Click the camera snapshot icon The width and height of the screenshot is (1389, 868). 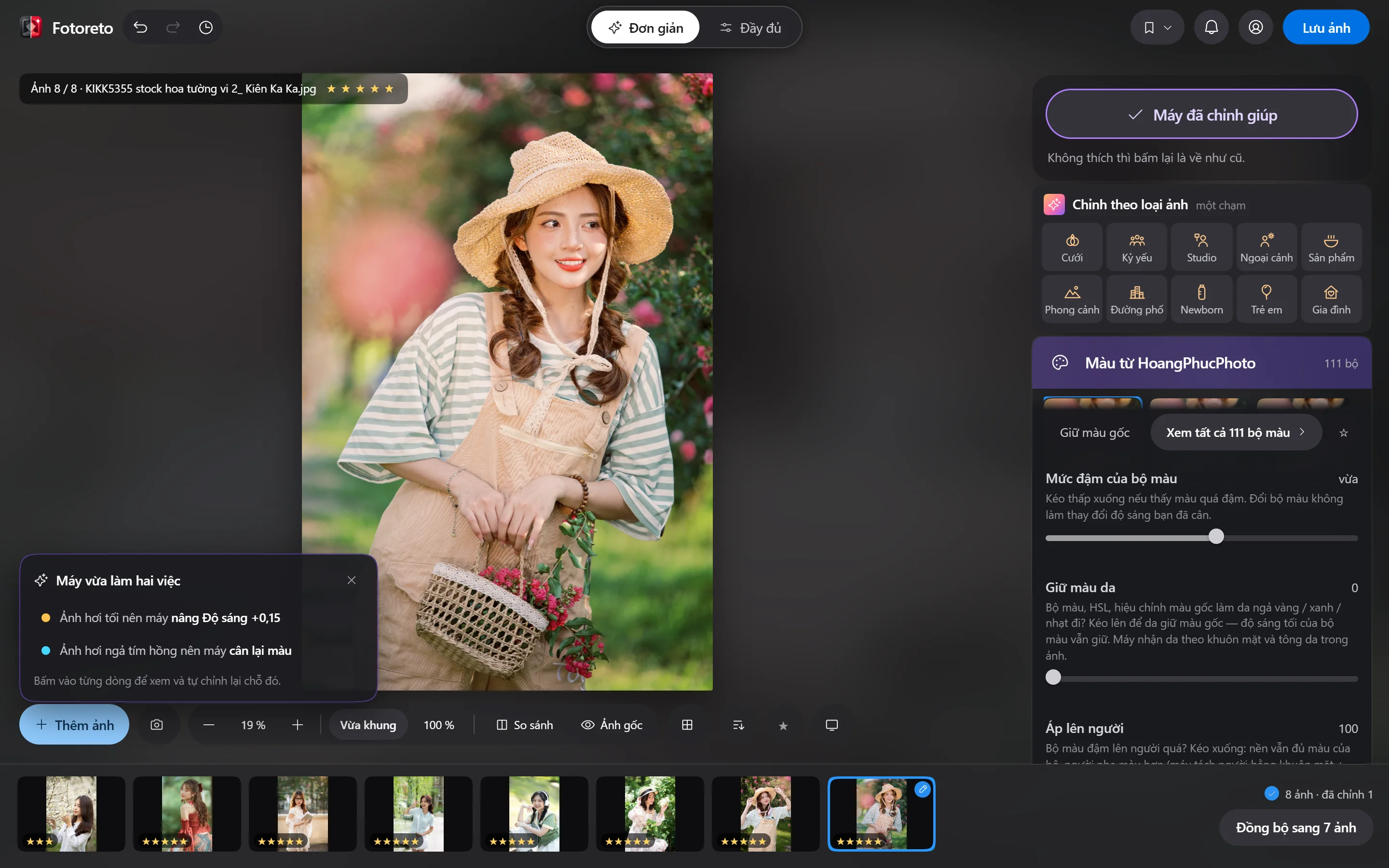pyautogui.click(x=157, y=725)
